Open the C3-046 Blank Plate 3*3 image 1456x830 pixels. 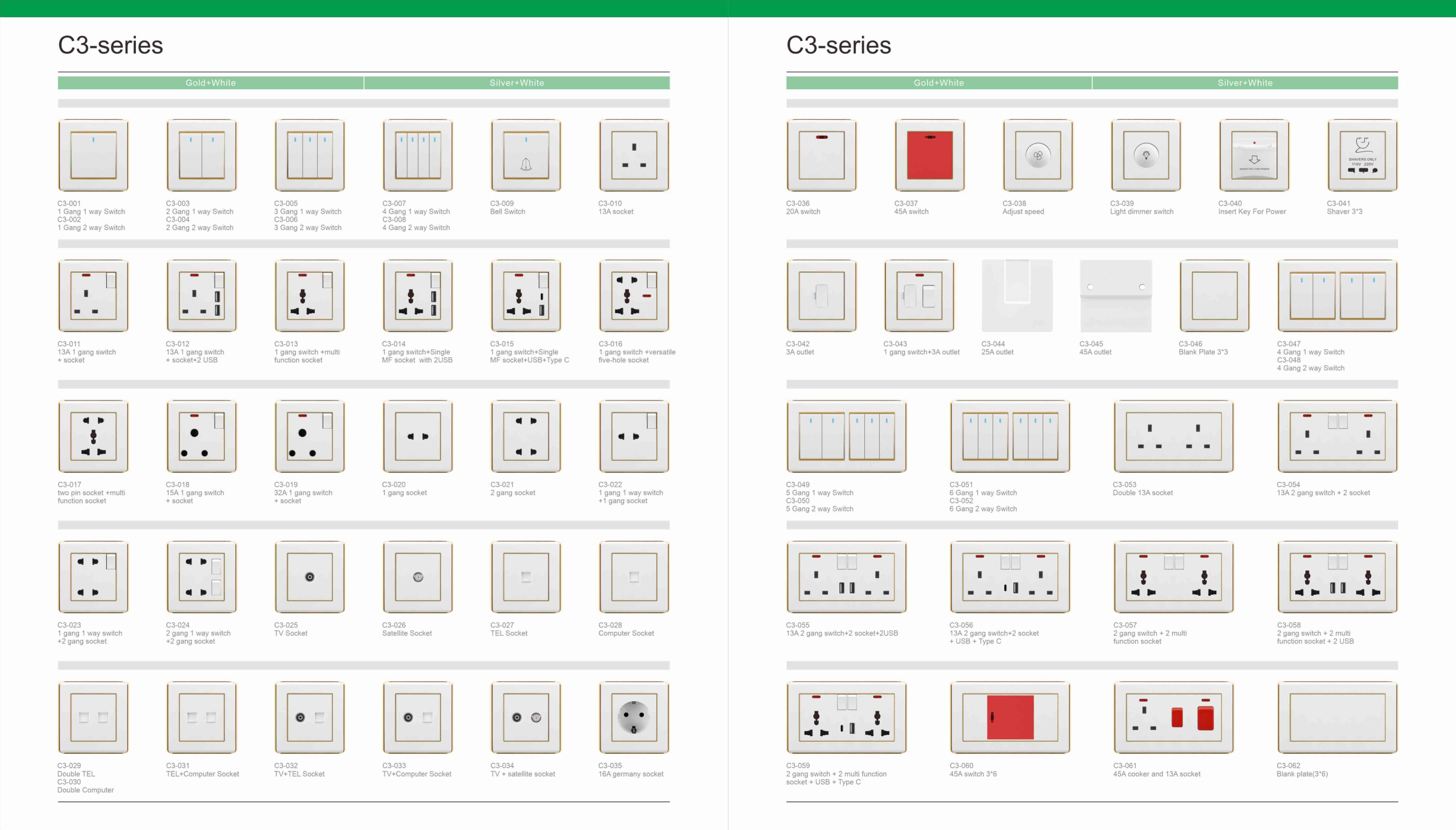coord(1214,296)
